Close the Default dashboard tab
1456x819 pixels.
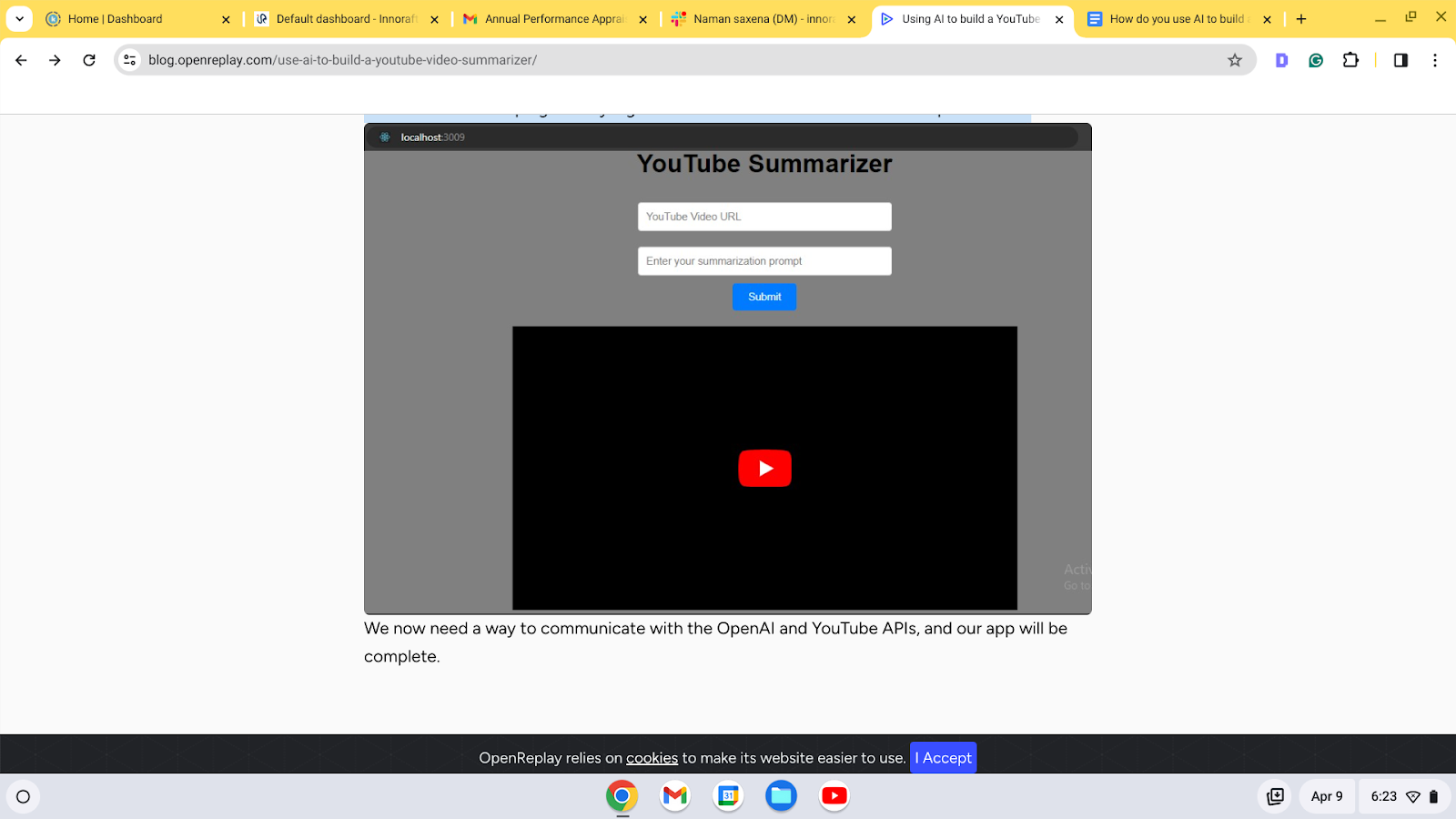point(434,19)
